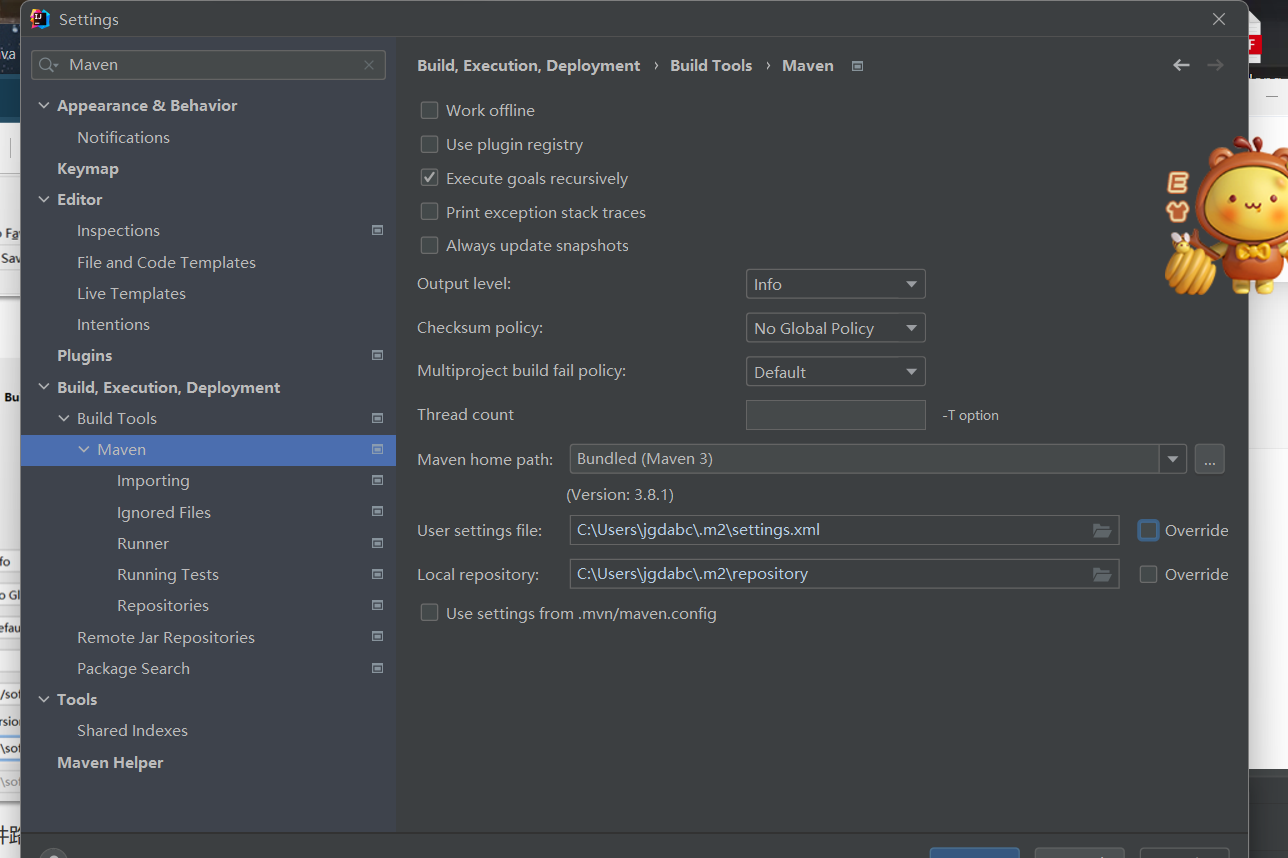This screenshot has height=858, width=1288.
Task: Click the project-level icon on Maven row
Action: click(377, 449)
